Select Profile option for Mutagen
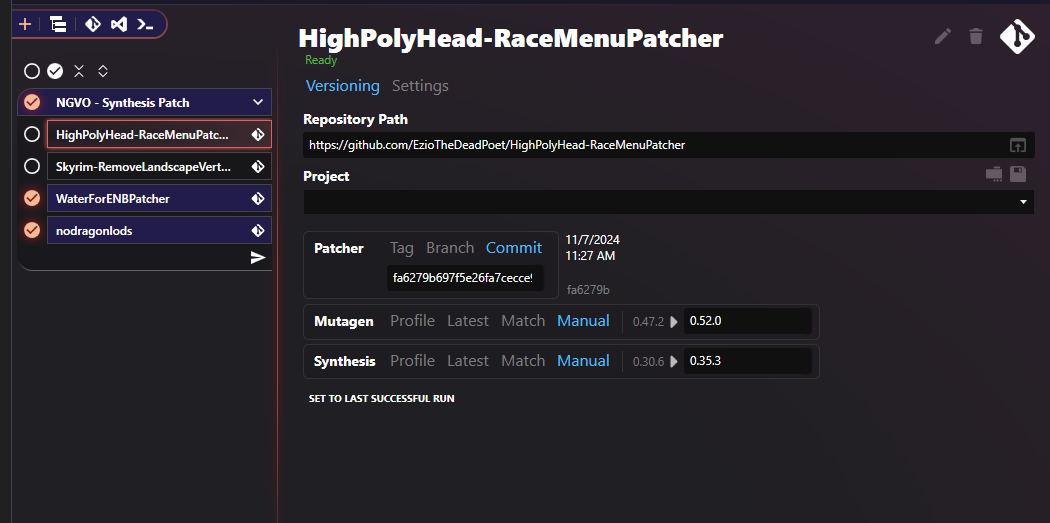1050x523 pixels. pyautogui.click(x=412, y=321)
